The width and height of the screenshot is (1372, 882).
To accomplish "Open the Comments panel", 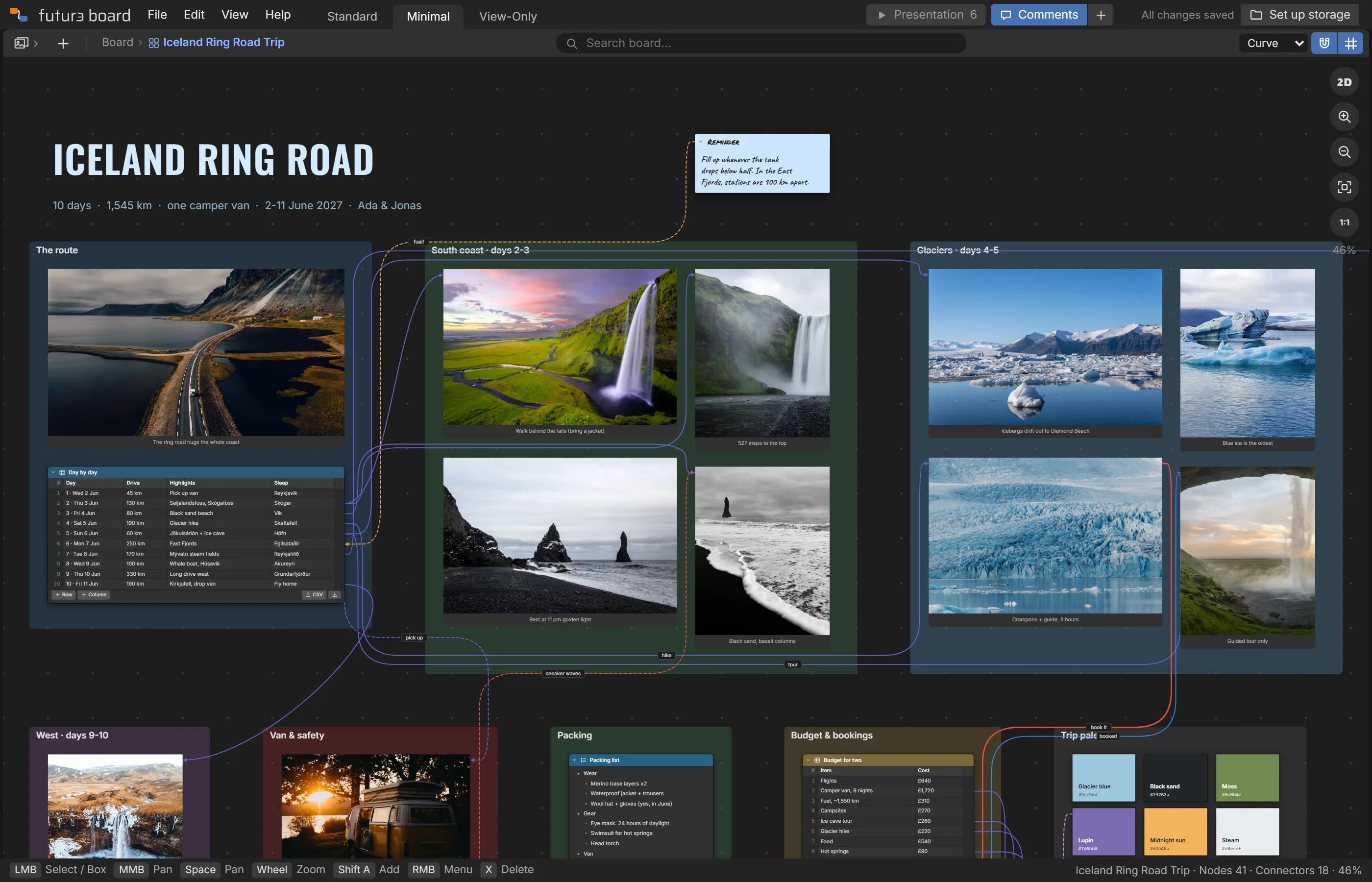I will (x=1038, y=15).
